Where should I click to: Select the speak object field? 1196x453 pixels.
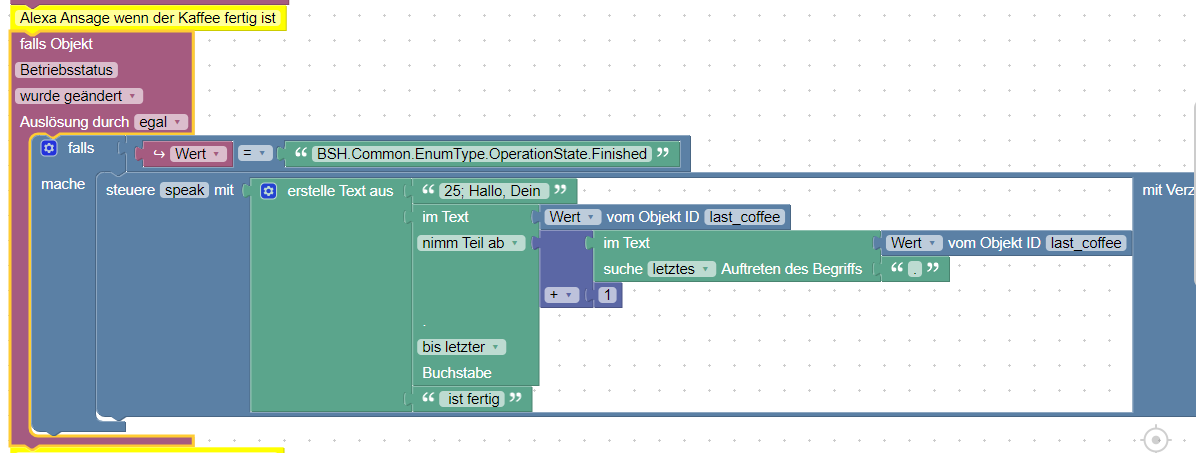184,191
